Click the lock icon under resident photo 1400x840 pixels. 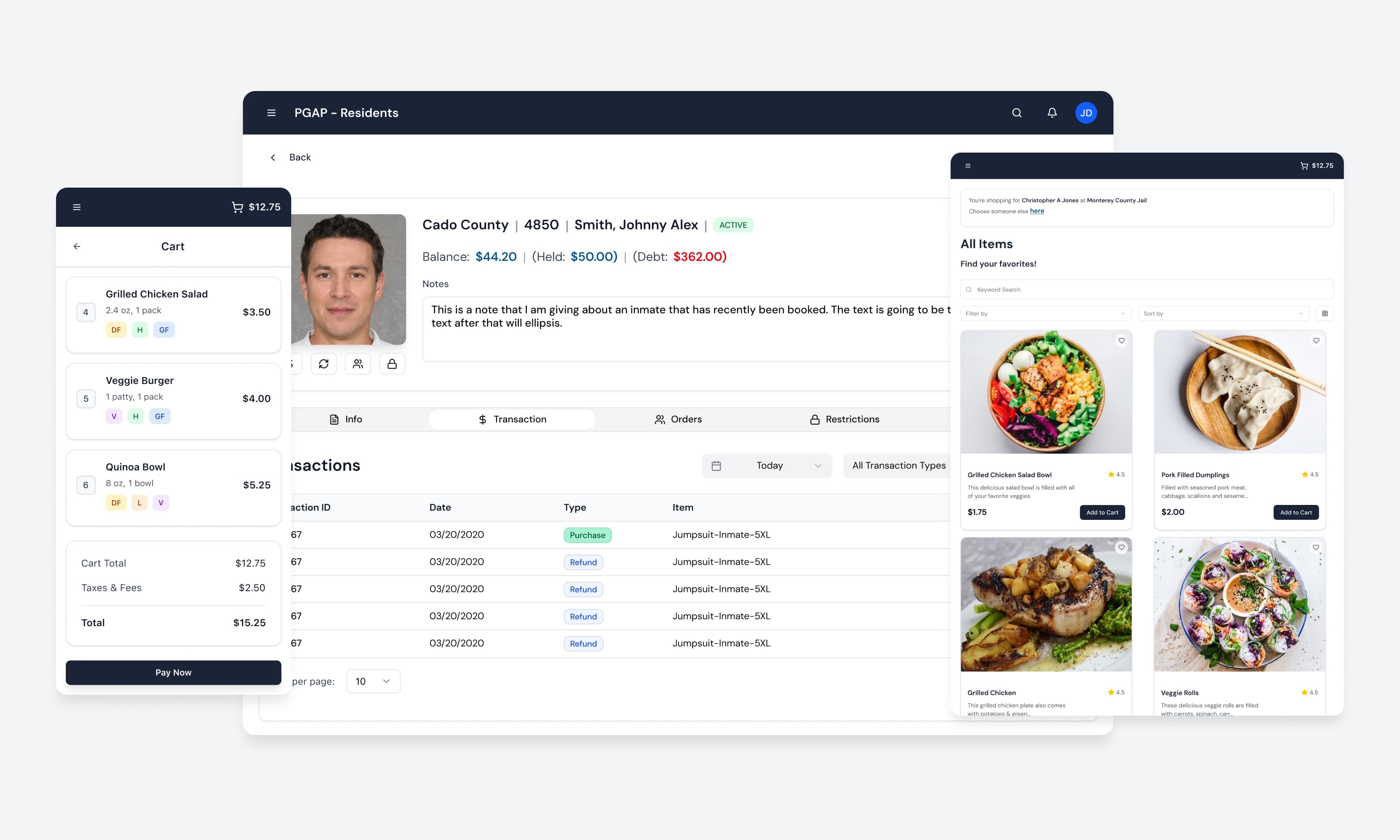tap(392, 364)
